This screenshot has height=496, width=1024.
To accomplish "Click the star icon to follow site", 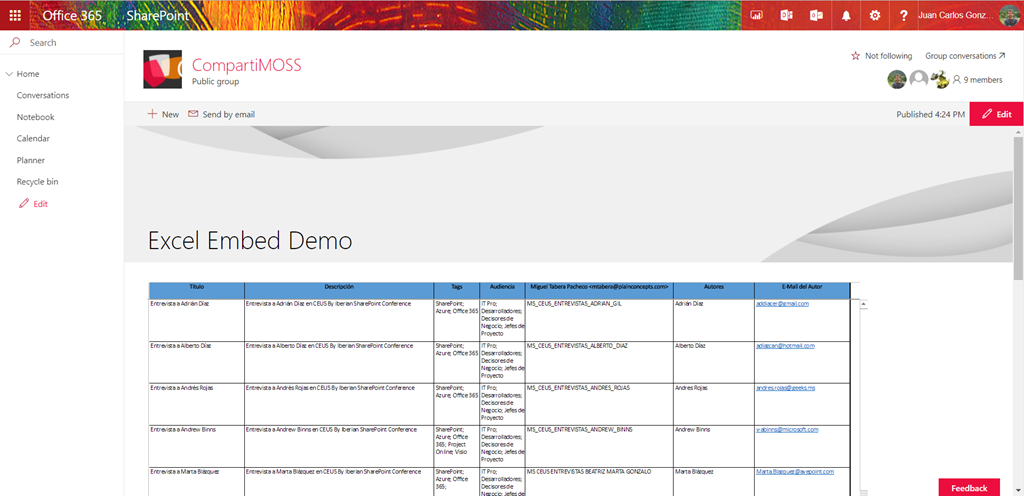I will tap(856, 56).
